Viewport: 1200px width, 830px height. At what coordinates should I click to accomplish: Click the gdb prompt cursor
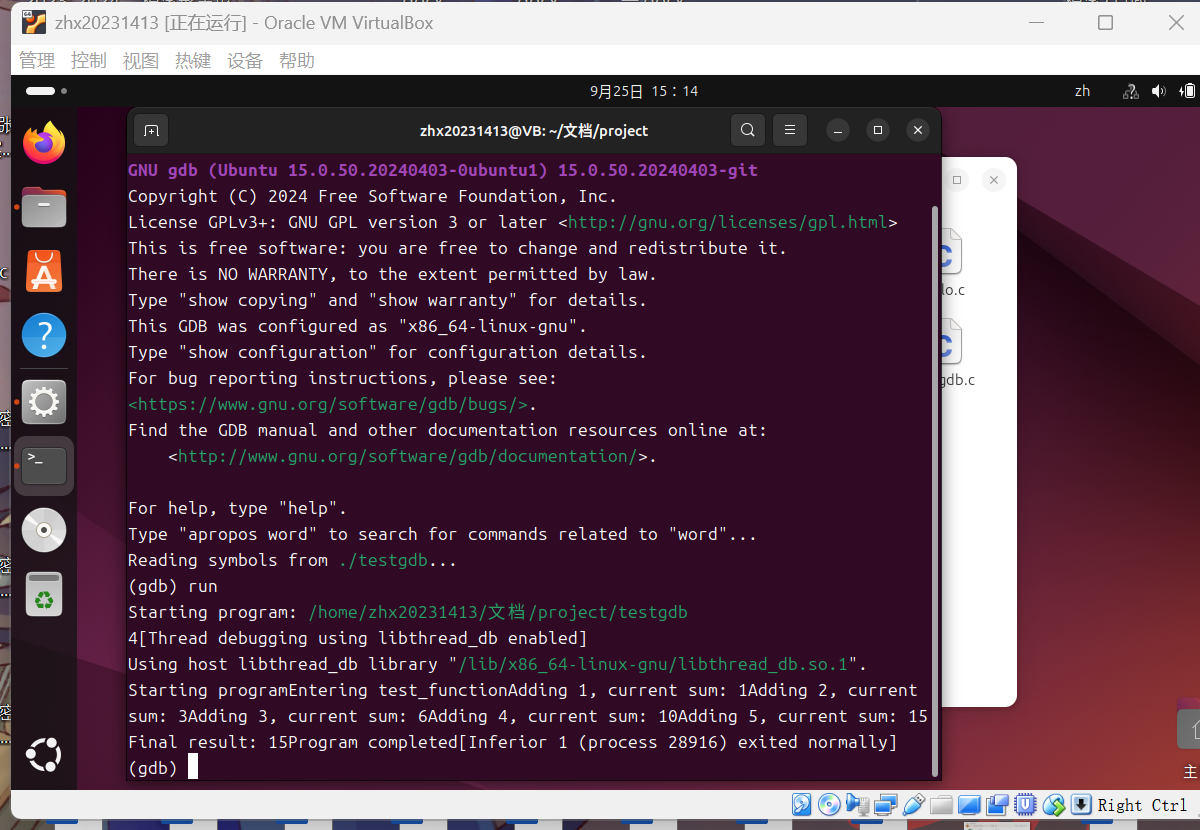point(193,767)
